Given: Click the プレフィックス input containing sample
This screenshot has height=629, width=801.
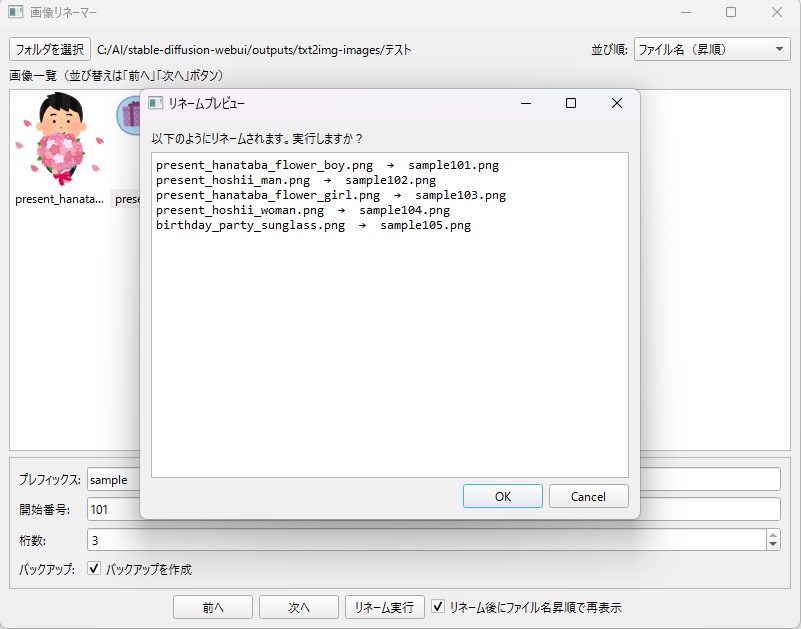Looking at the screenshot, I should click(x=112, y=479).
